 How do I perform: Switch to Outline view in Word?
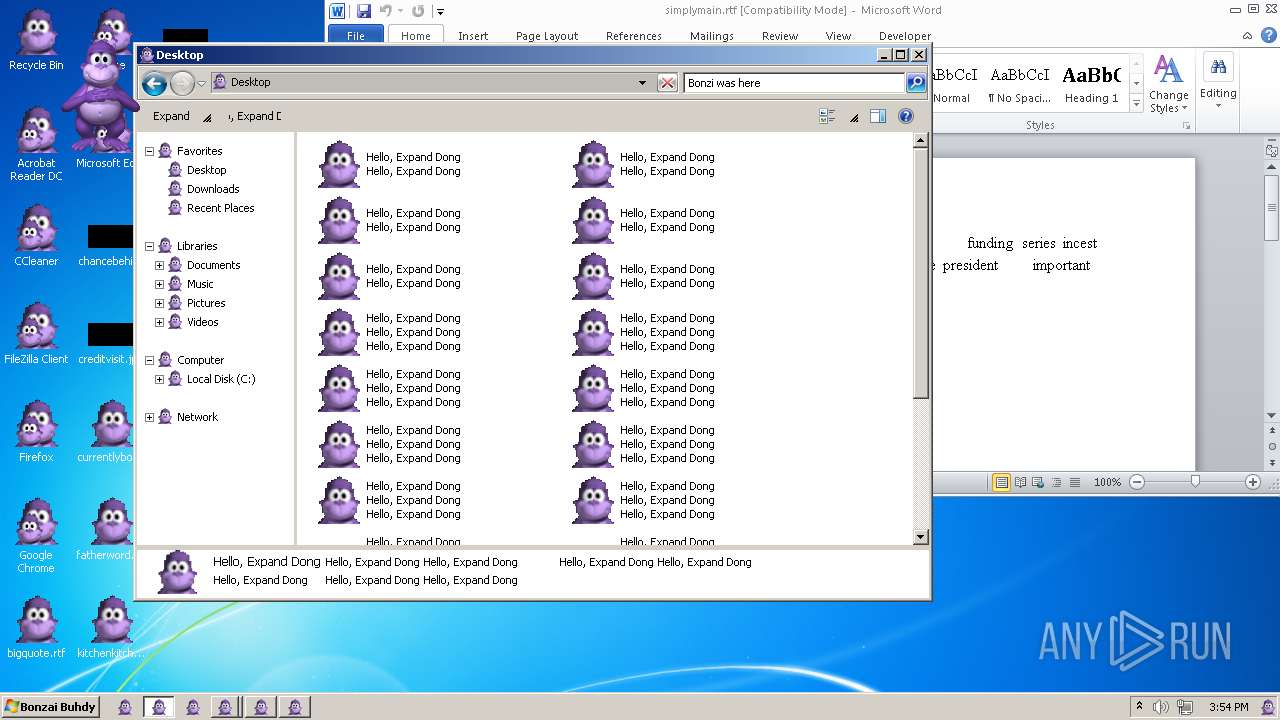pos(1056,482)
